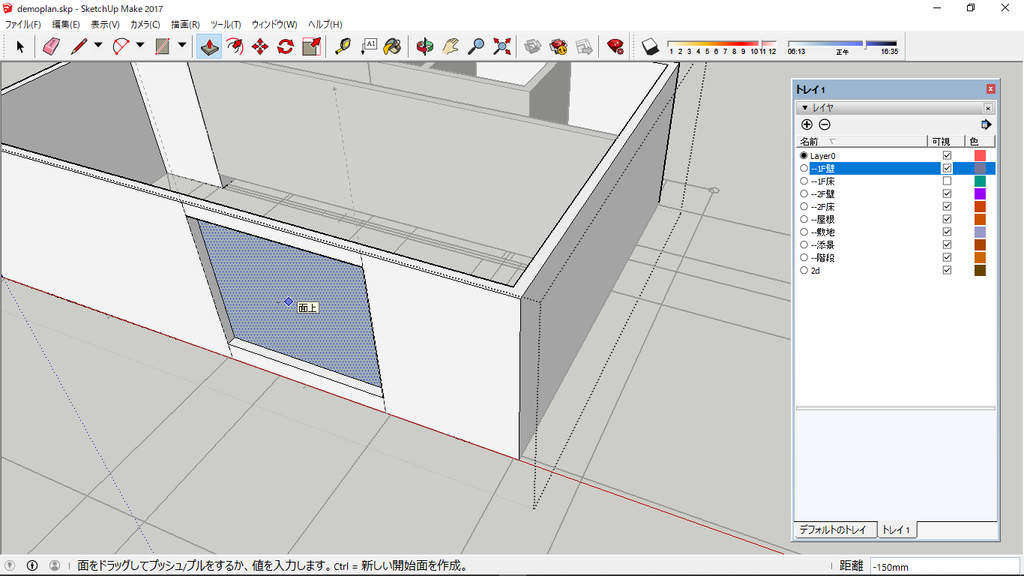Click the sign-in person status icon
The width and height of the screenshot is (1024, 576).
pos(55,566)
